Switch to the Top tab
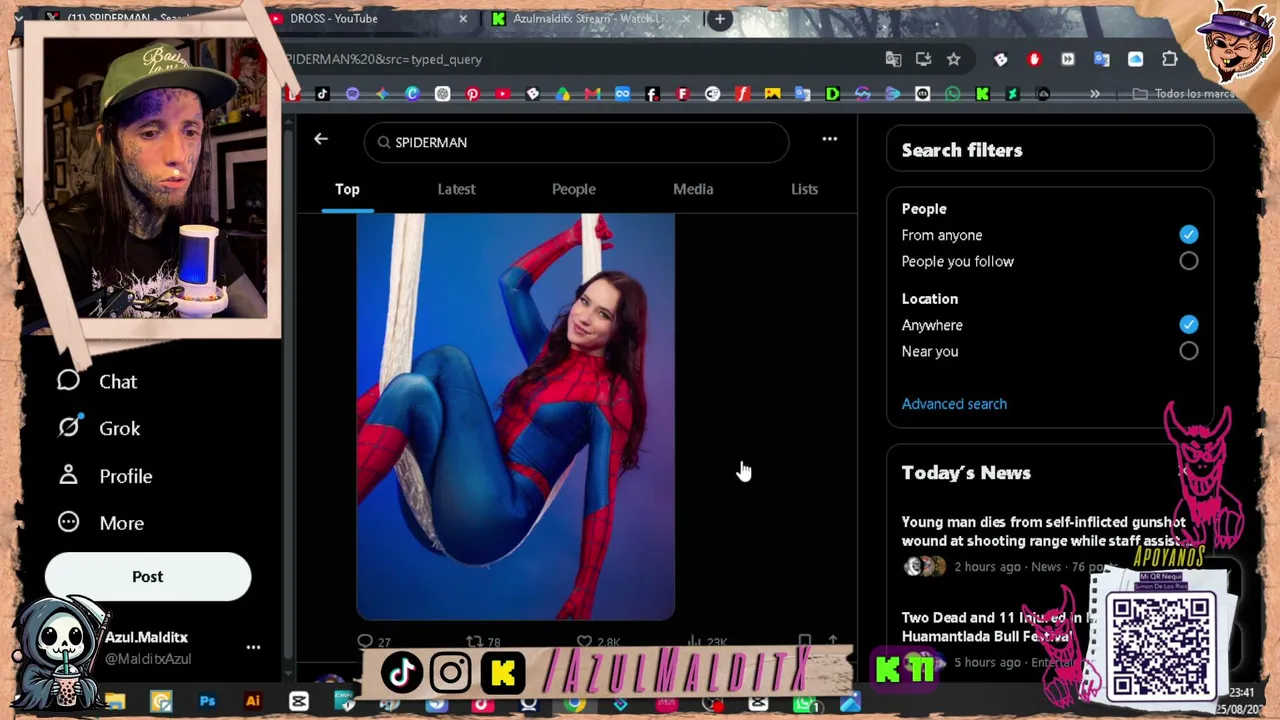The height and width of the screenshot is (720, 1280). pyautogui.click(x=347, y=189)
